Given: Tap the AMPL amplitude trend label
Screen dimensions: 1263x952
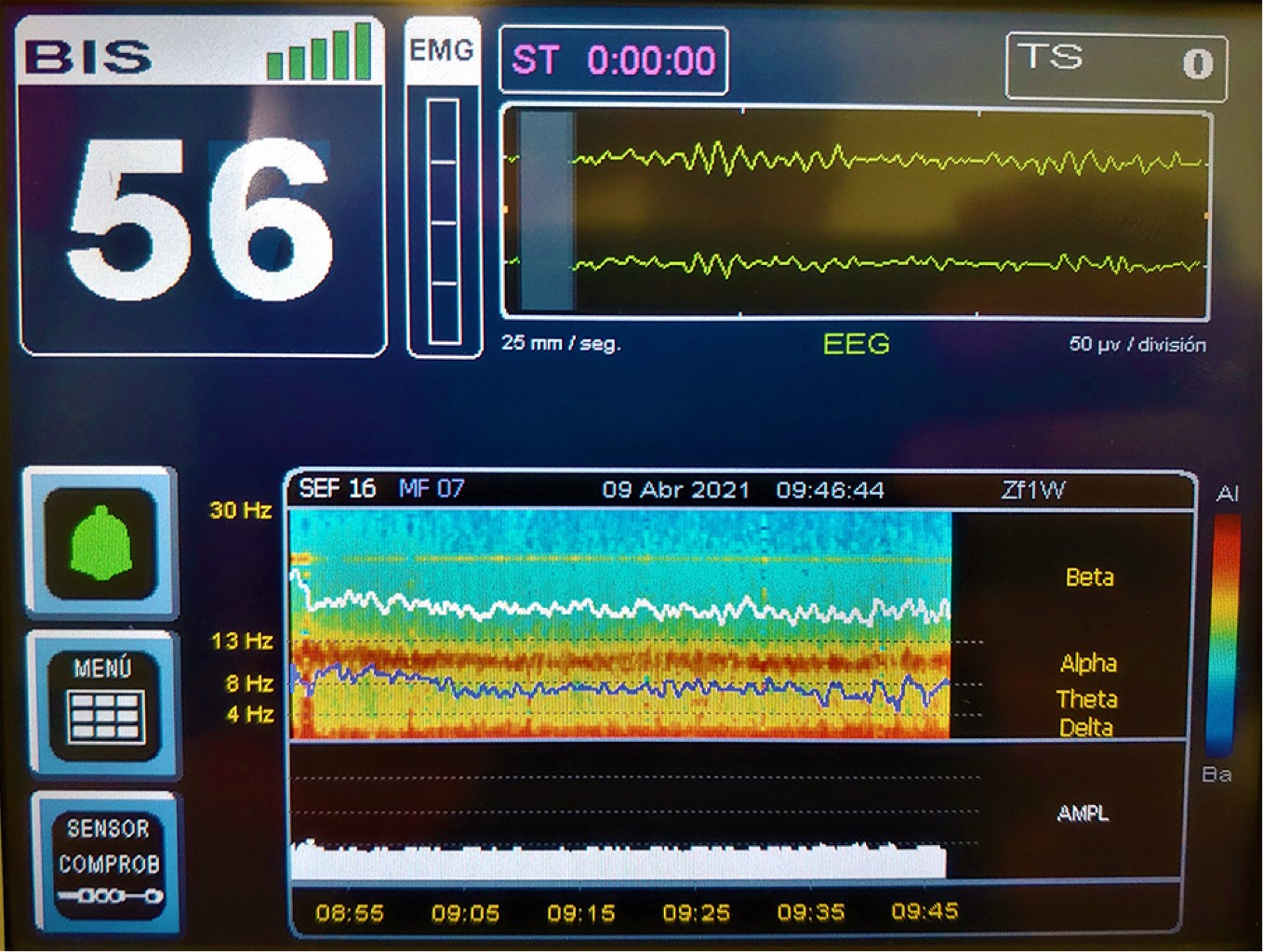Looking at the screenshot, I should pos(1083,813).
